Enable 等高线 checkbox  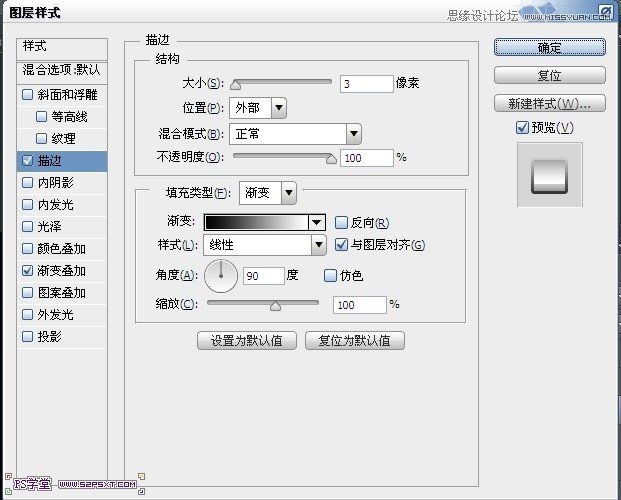(x=42, y=116)
